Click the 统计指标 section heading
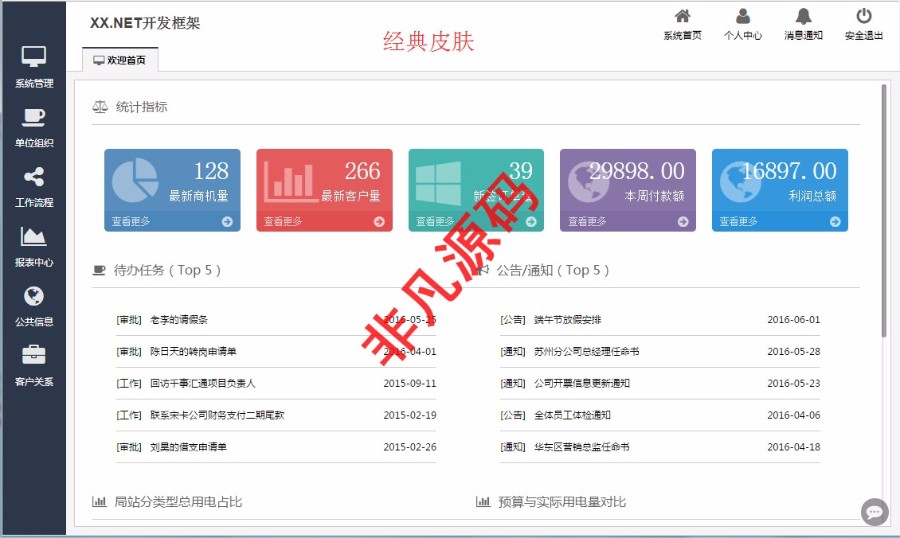The width and height of the screenshot is (900, 538). point(142,107)
